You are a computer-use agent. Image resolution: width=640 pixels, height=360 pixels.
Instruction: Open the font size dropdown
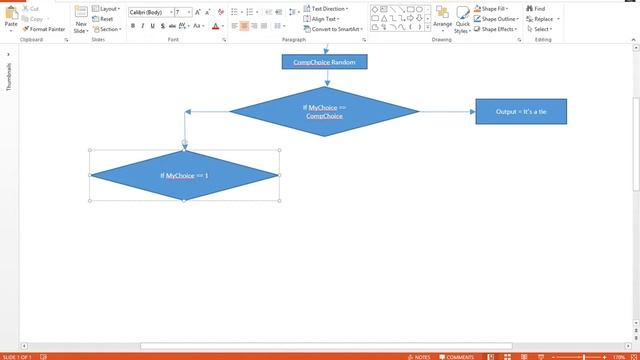pyautogui.click(x=189, y=12)
